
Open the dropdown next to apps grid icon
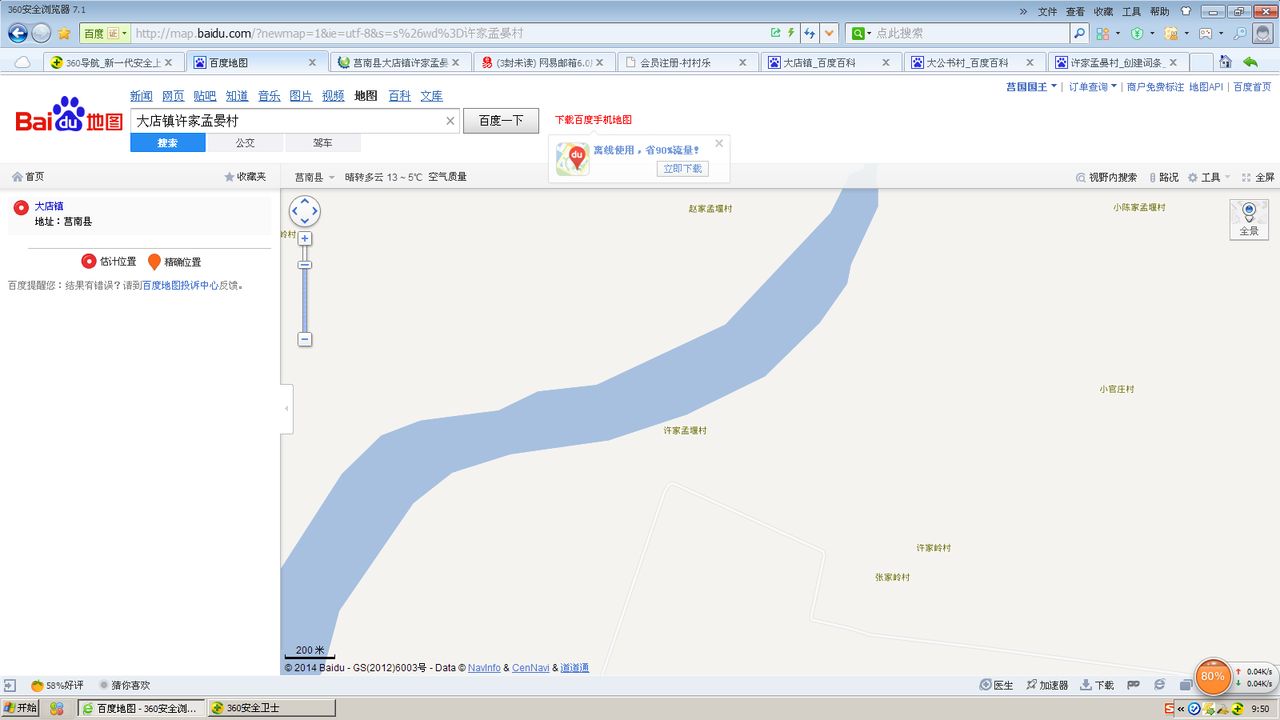click(x=1118, y=33)
